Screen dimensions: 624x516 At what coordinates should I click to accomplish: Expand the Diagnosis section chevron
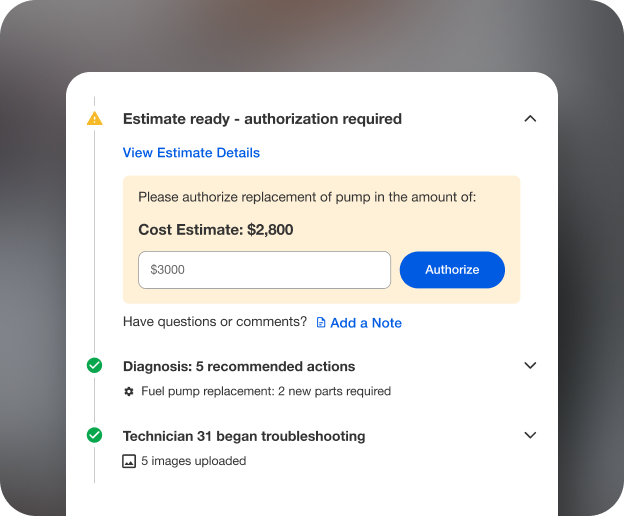pos(530,366)
